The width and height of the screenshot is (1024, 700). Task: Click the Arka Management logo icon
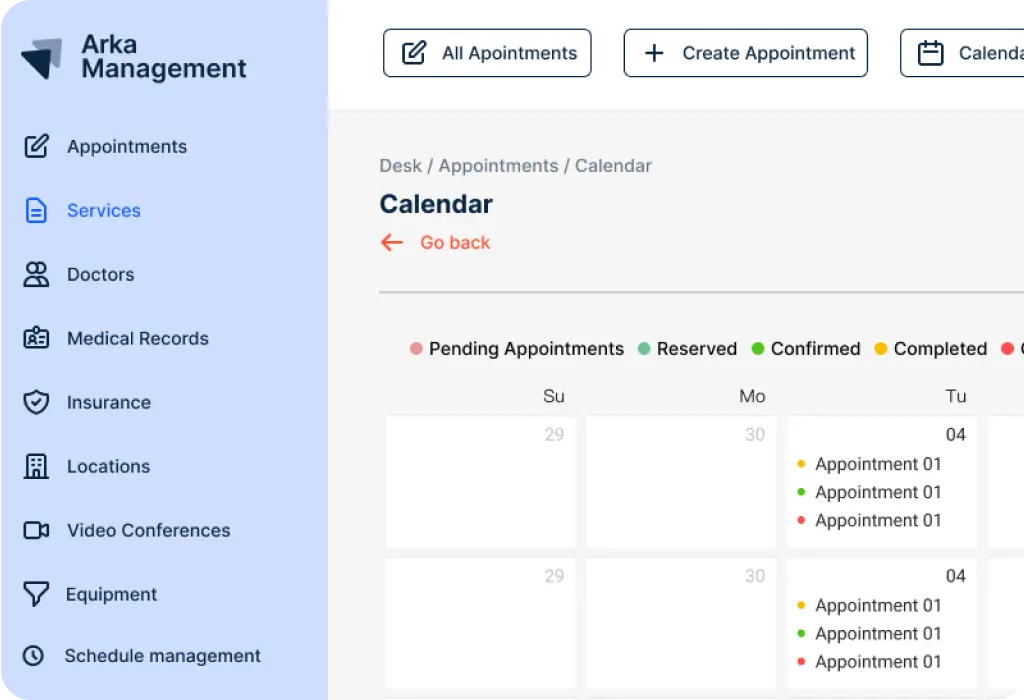pyautogui.click(x=42, y=58)
